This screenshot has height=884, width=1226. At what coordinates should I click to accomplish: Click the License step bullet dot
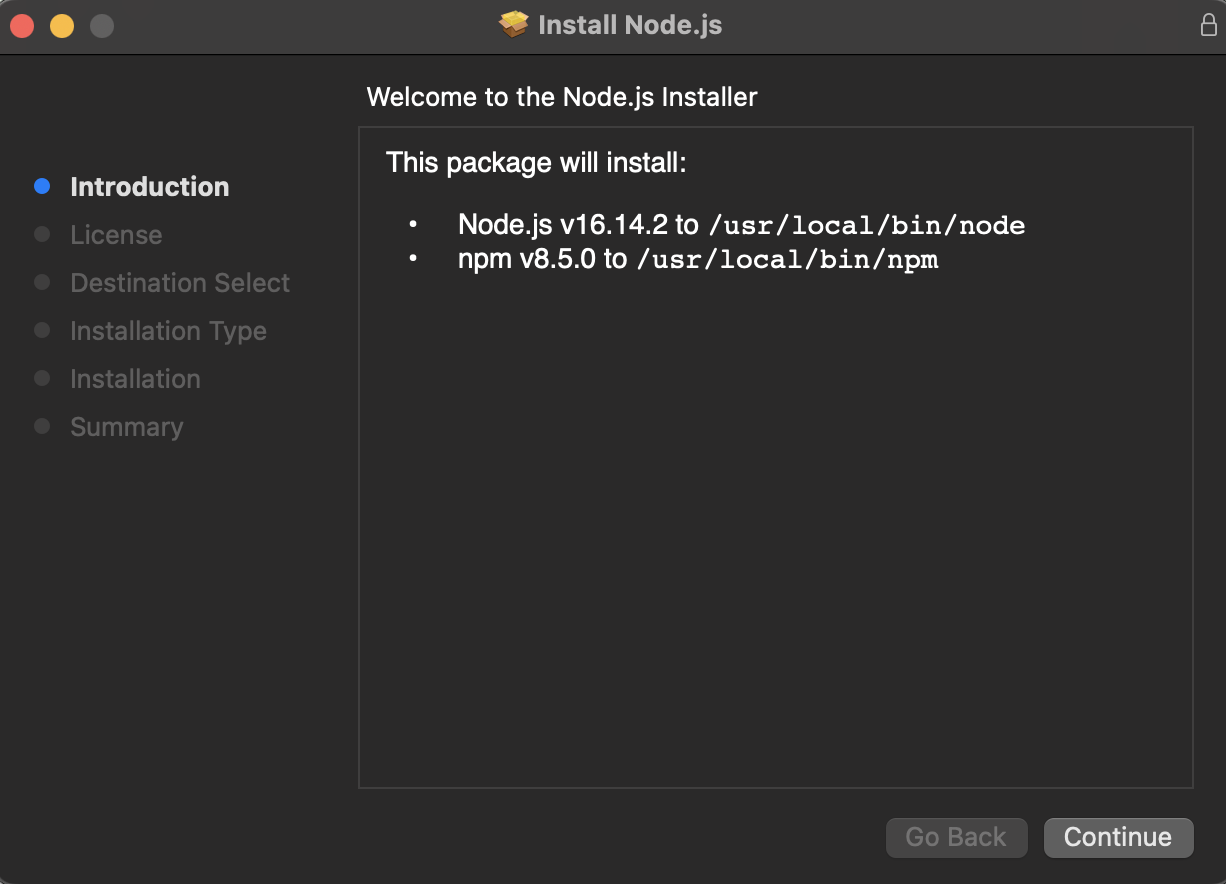pyautogui.click(x=42, y=234)
